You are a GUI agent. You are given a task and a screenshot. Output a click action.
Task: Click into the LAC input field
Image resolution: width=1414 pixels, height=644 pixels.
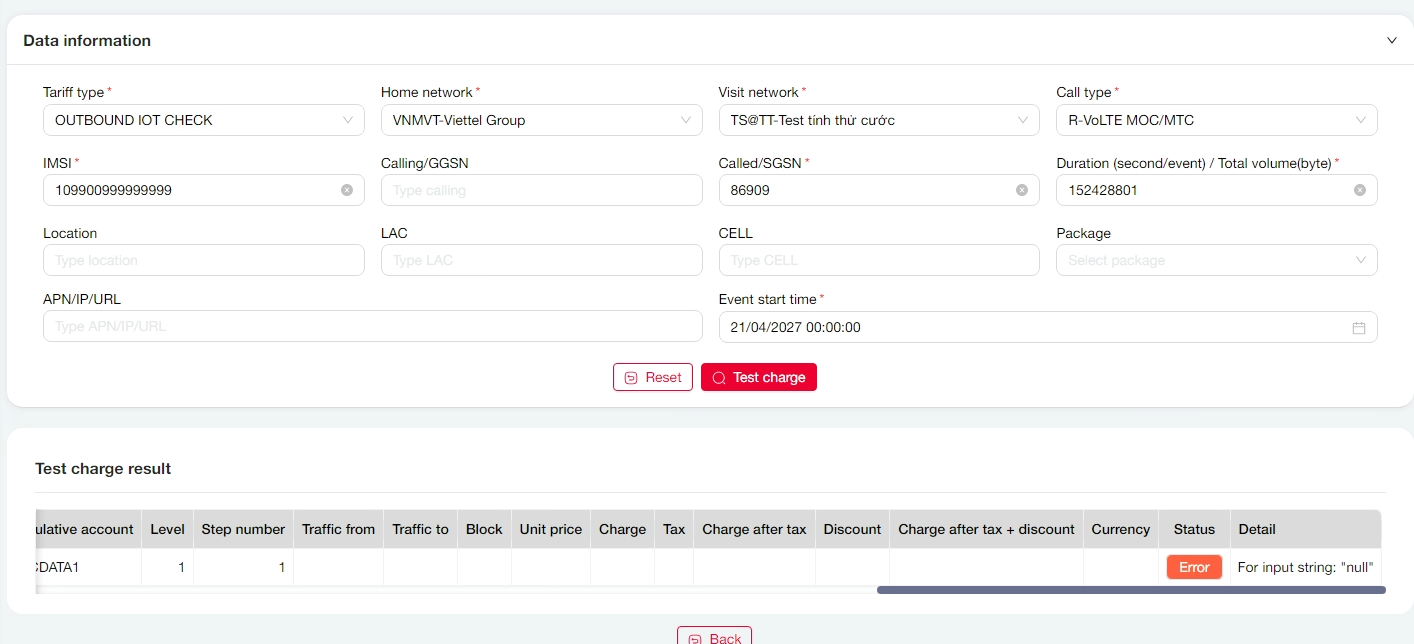click(x=541, y=260)
